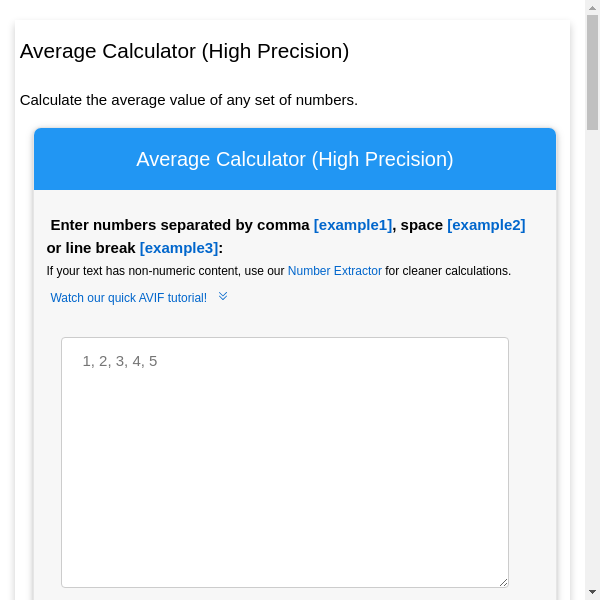Image resolution: width=600 pixels, height=600 pixels.
Task: Click the '1, 2, 3, 4, 5' placeholder text
Action: coord(120,361)
